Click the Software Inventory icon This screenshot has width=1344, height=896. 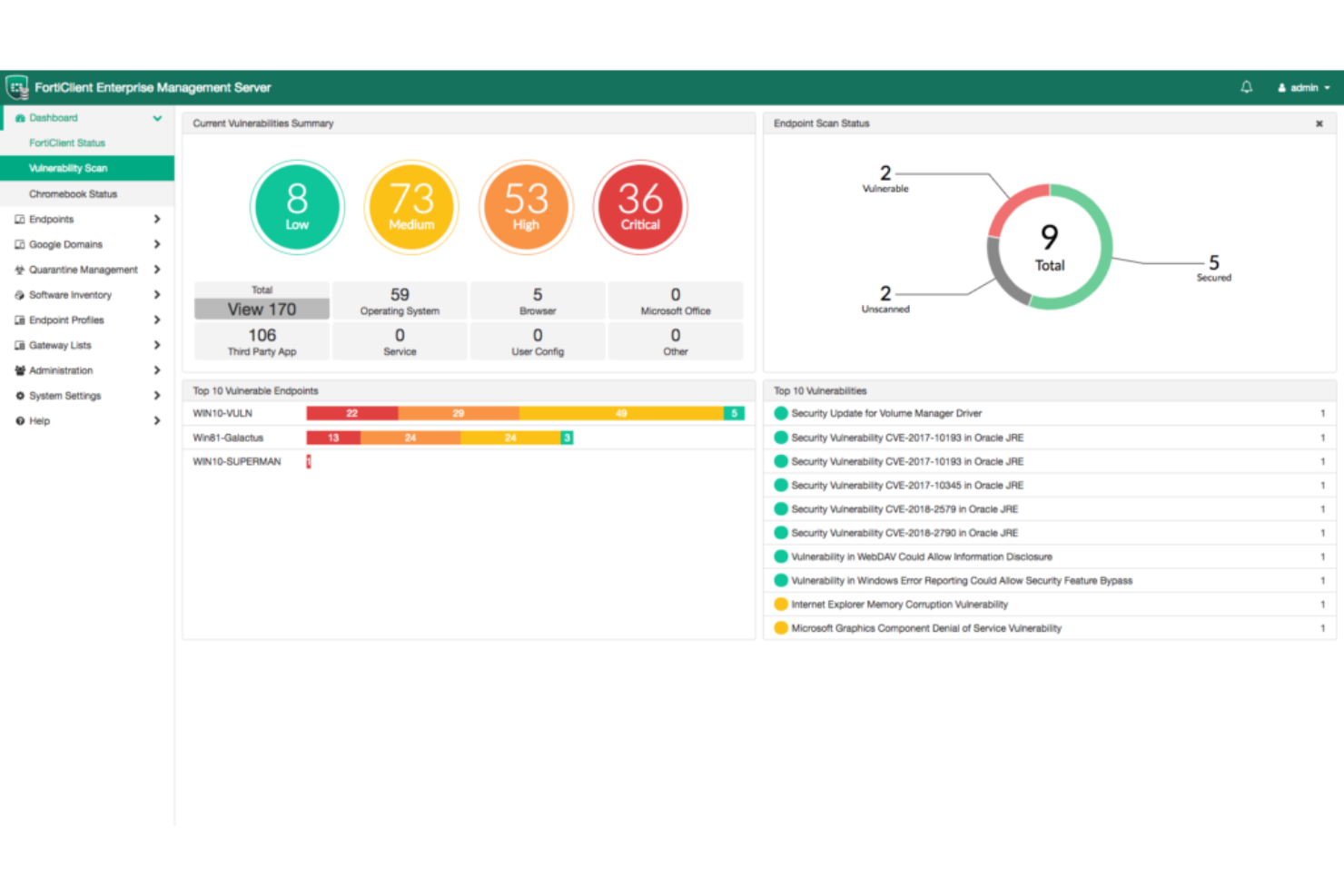coord(20,295)
